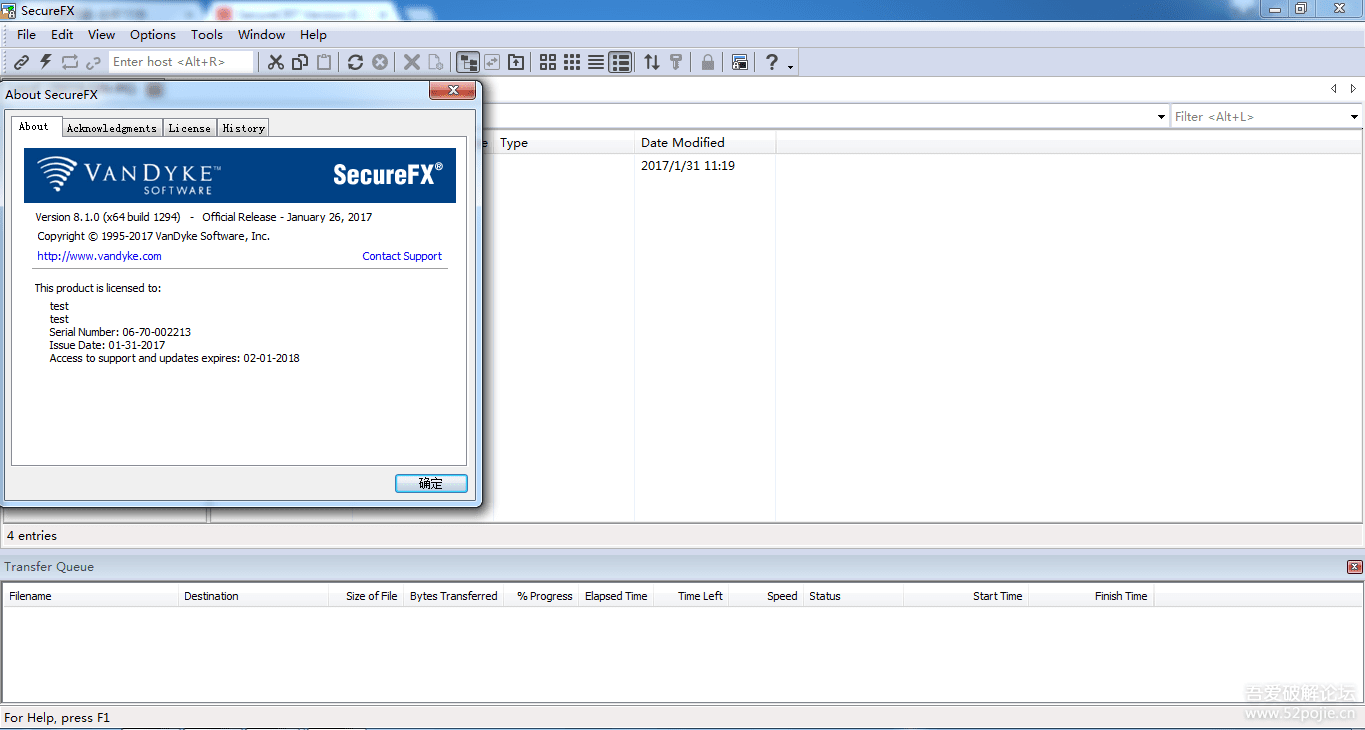This screenshot has width=1365, height=730.
Task: Click the Start Time column header
Action: point(966,596)
